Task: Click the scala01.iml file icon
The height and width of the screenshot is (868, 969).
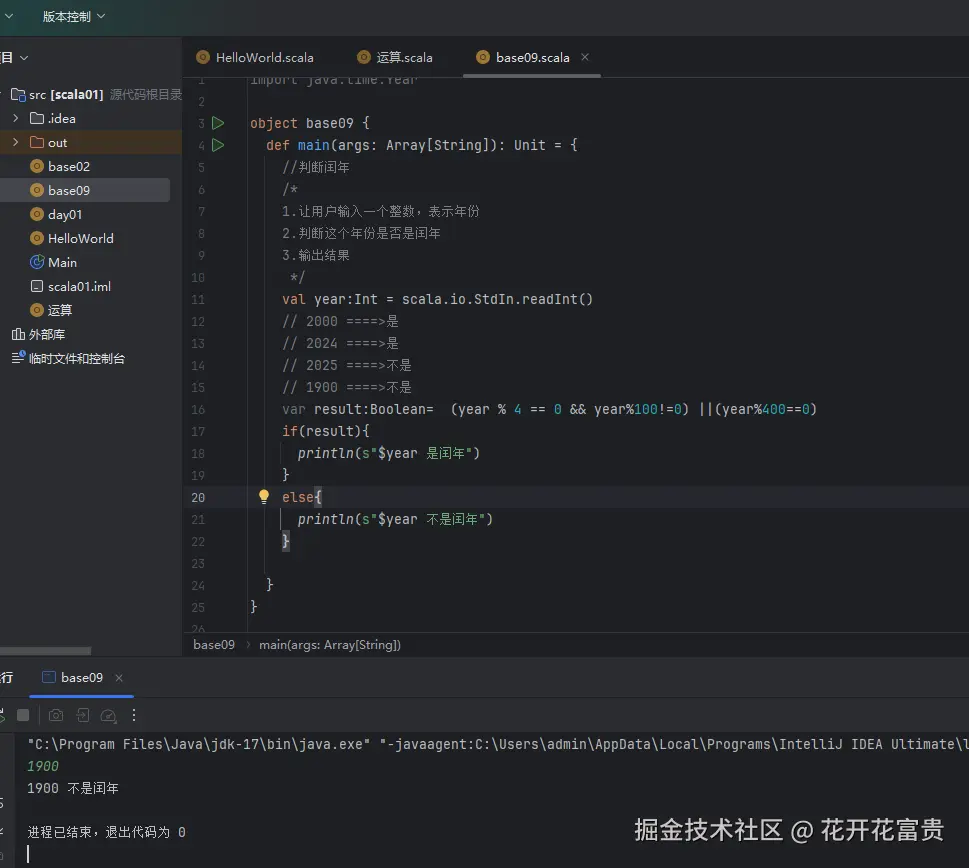Action: [x=37, y=286]
